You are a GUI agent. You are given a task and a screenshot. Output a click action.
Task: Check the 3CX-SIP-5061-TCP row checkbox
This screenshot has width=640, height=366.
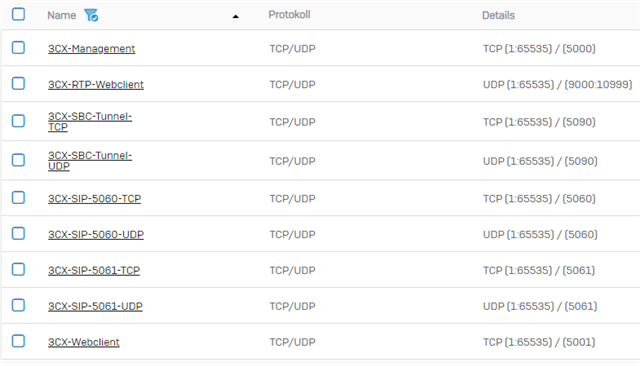click(18, 270)
